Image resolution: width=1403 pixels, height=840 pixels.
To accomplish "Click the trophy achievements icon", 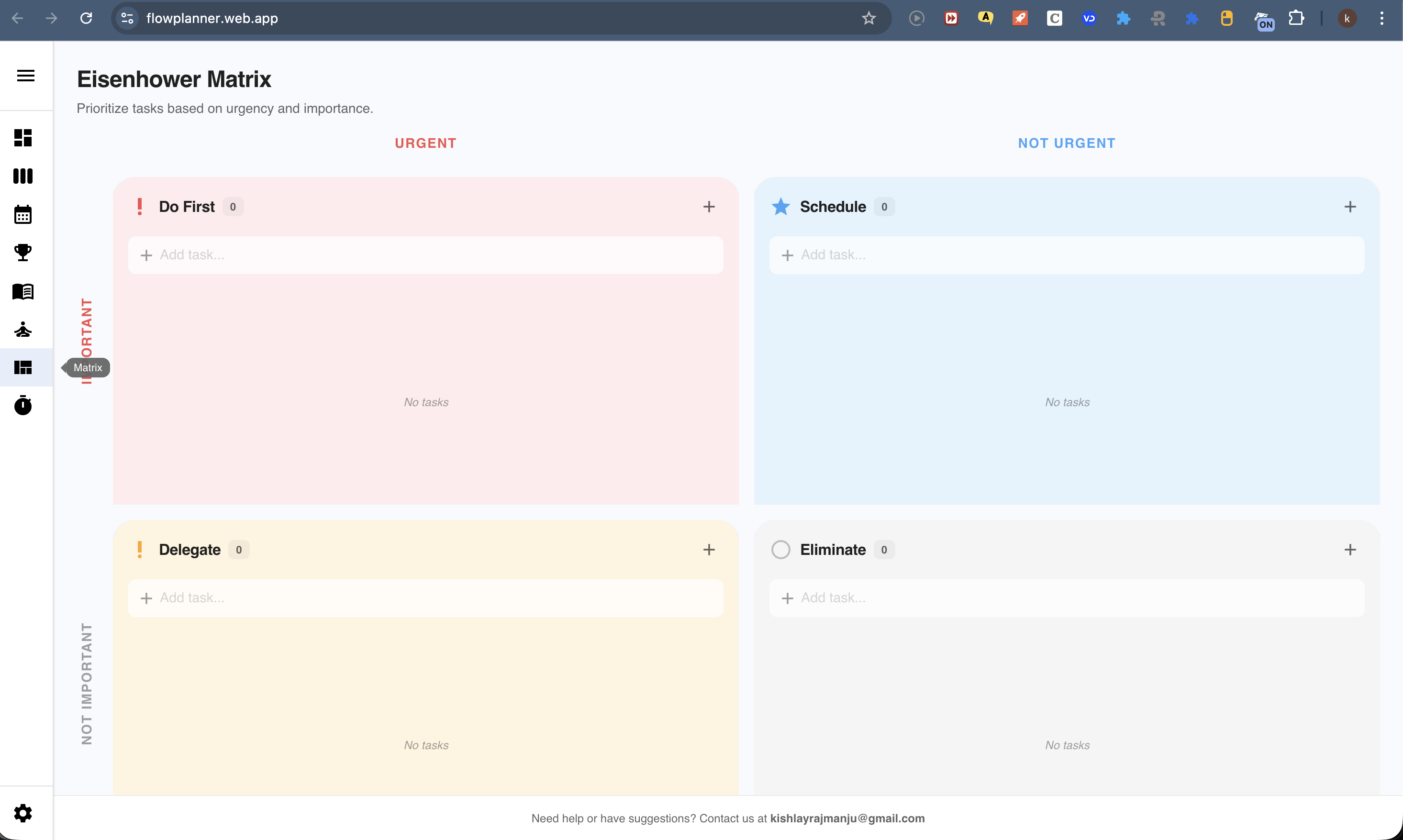I will 23,253.
